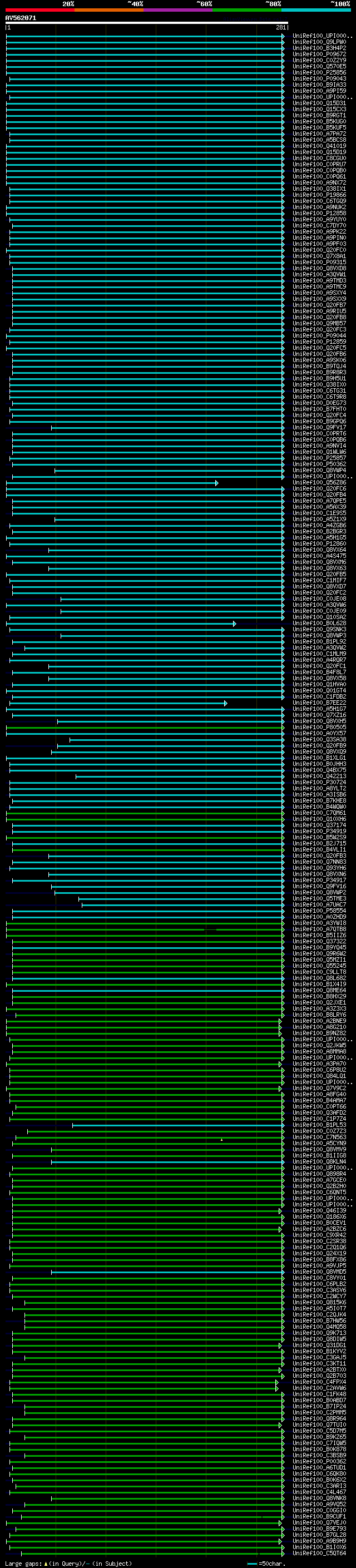Select the UniRef100_A5BCS8 label
The image size is (356, 1568).
point(319,140)
